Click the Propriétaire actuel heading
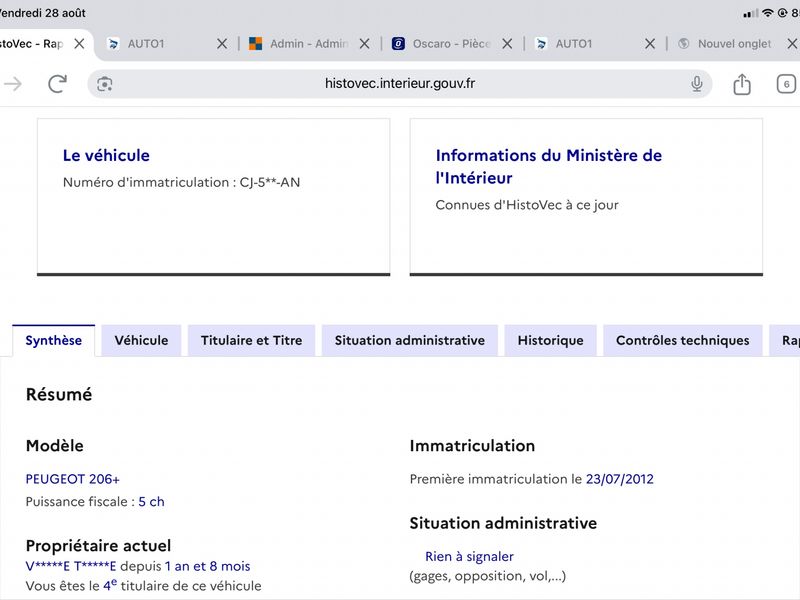 pos(98,545)
